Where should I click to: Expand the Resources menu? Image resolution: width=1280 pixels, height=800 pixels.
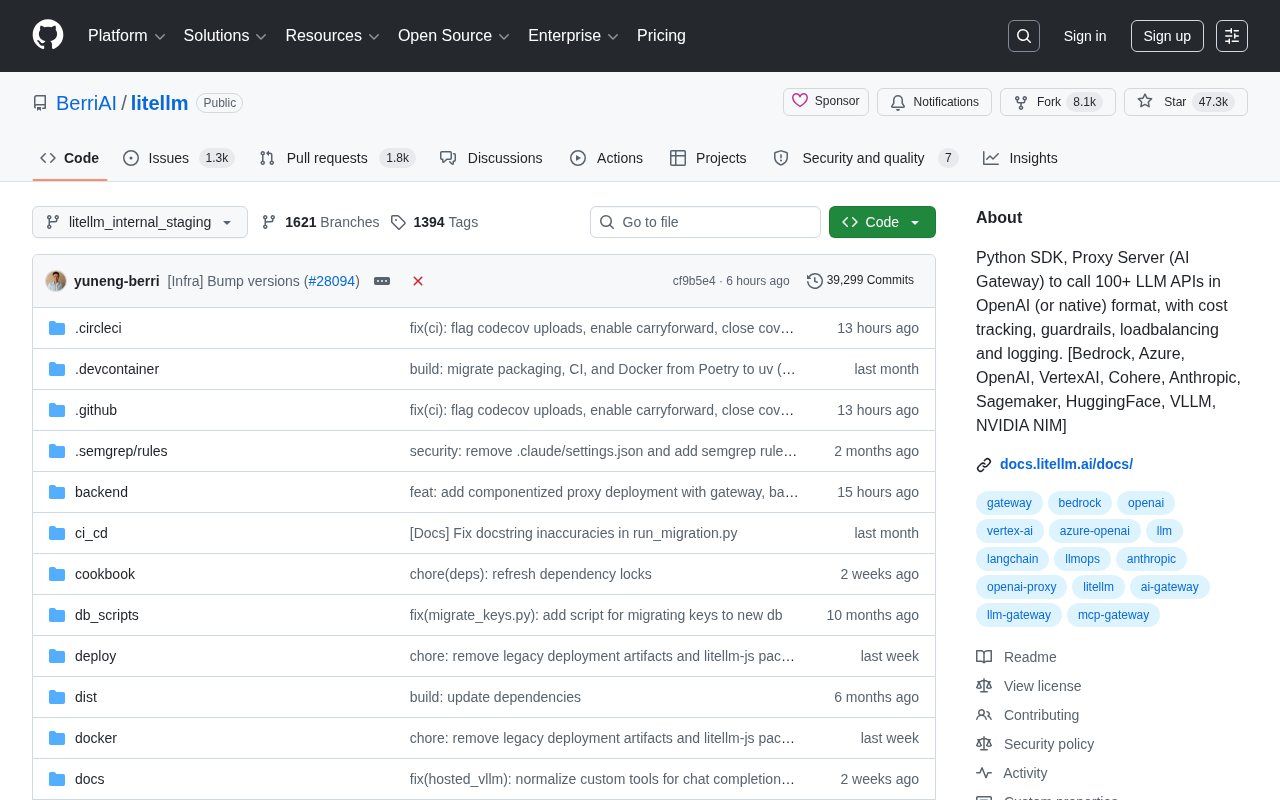point(333,36)
